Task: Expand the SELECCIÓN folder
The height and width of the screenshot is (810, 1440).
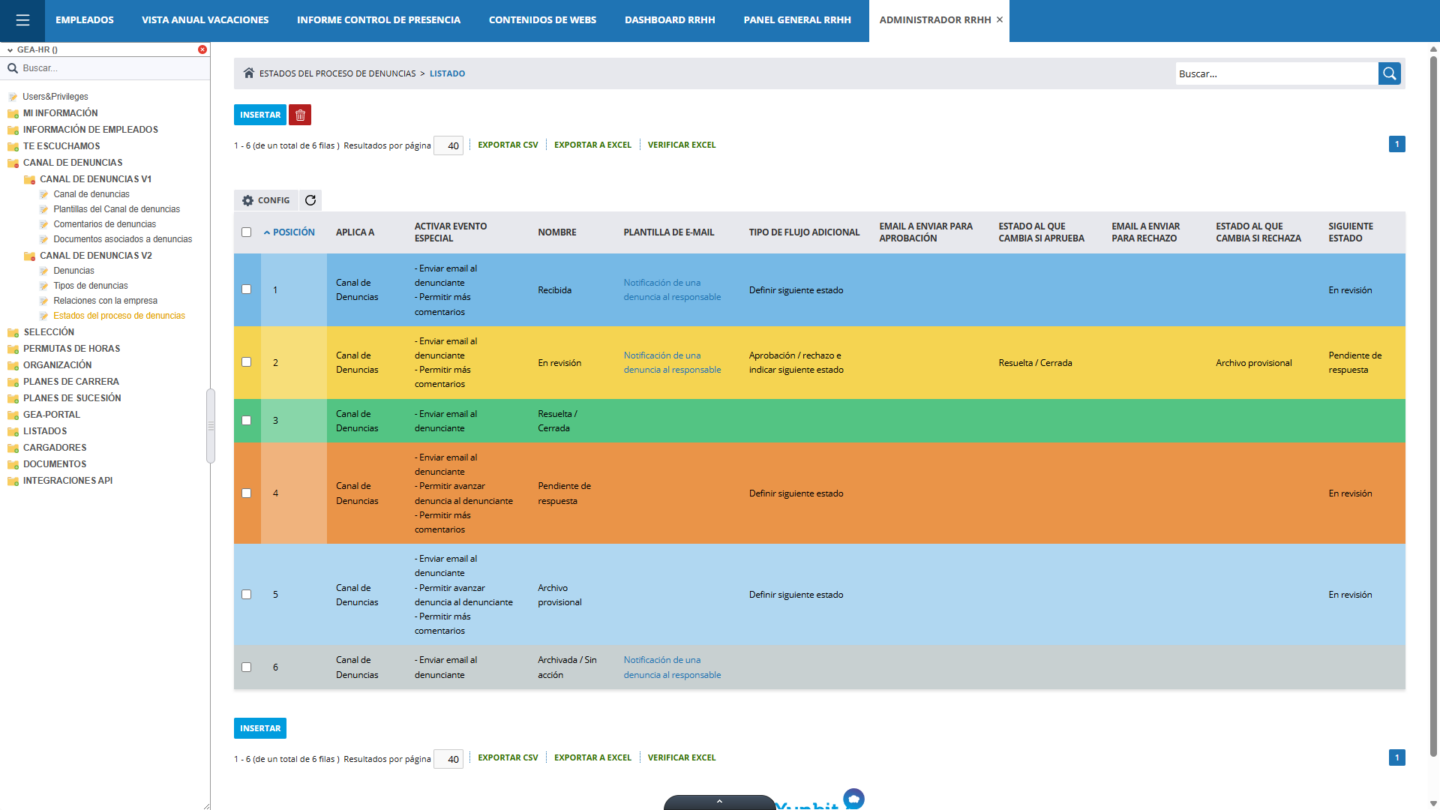Action: [48, 332]
